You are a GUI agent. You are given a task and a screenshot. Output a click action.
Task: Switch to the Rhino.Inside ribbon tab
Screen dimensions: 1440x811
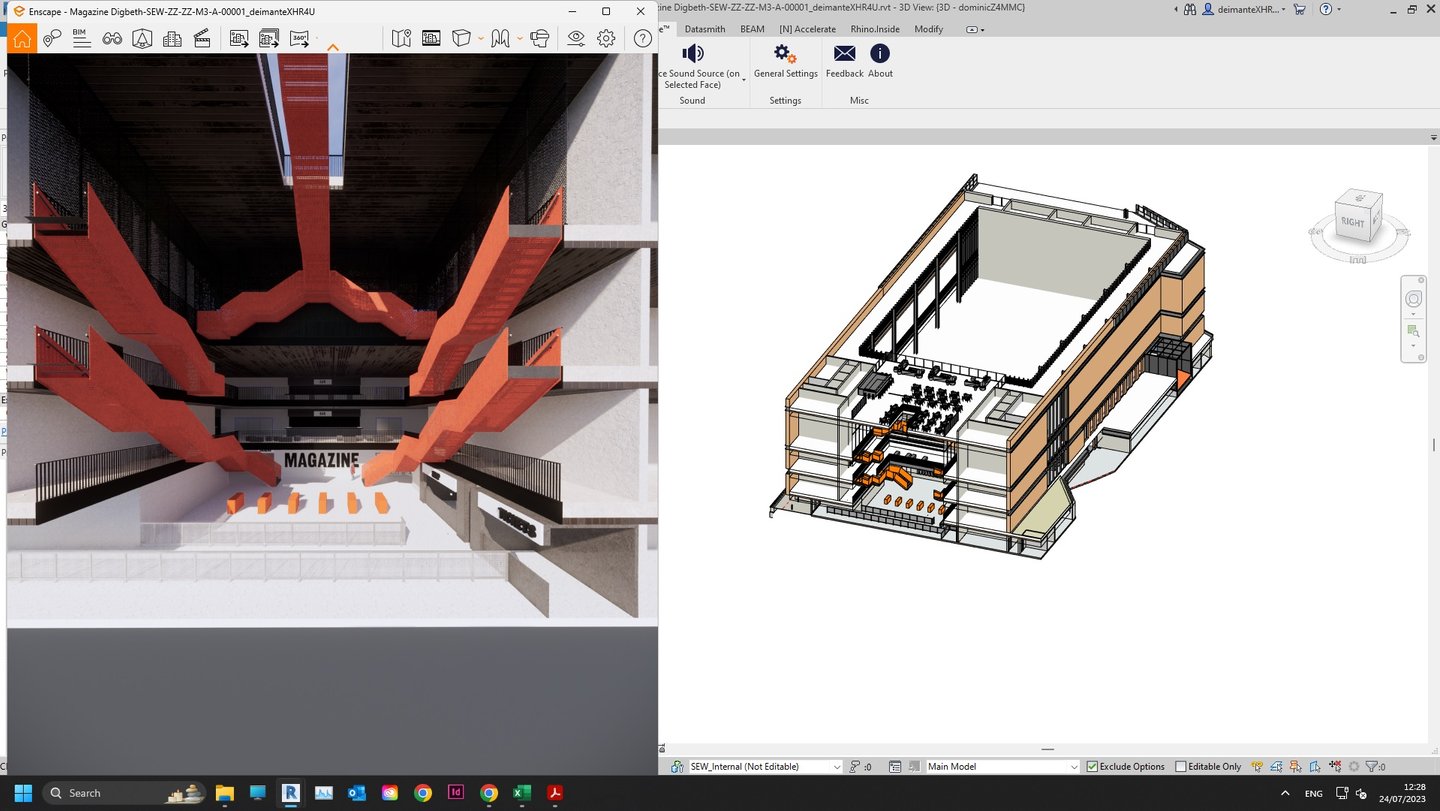875,29
